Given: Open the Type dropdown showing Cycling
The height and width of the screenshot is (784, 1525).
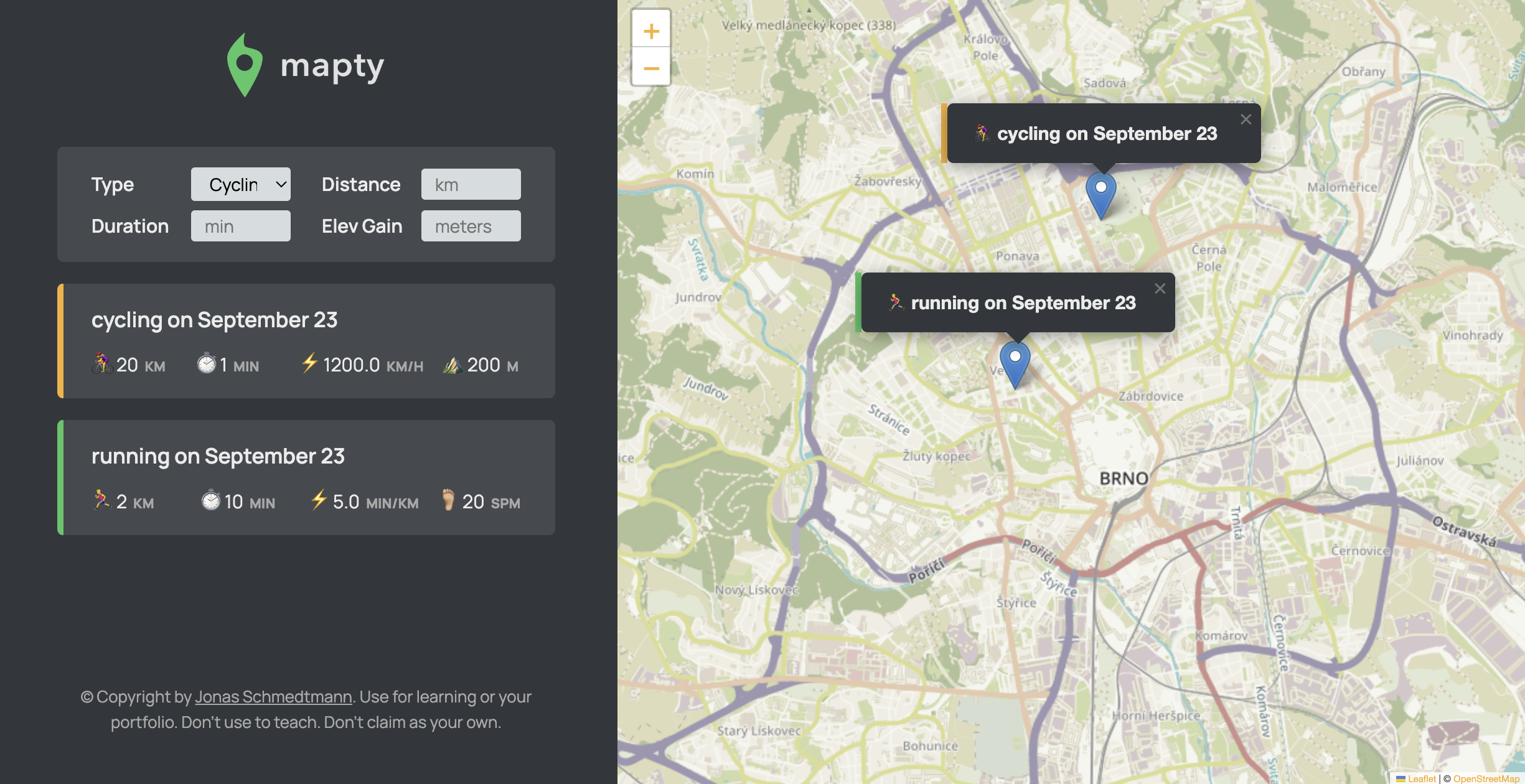Looking at the screenshot, I should pos(240,184).
